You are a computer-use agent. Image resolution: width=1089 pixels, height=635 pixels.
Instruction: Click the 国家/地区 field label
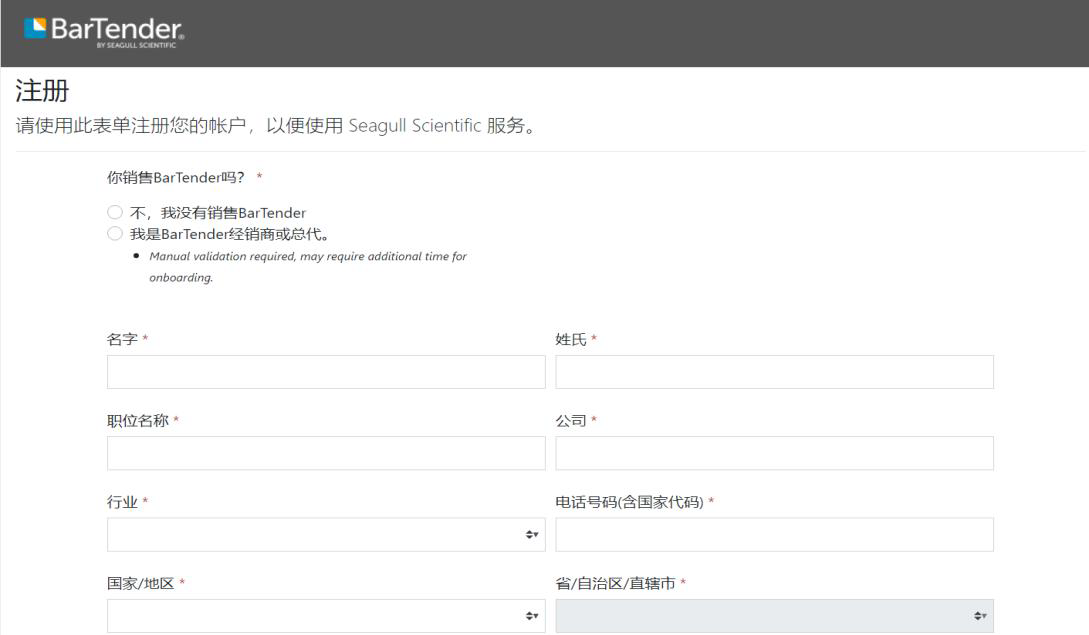(x=140, y=583)
